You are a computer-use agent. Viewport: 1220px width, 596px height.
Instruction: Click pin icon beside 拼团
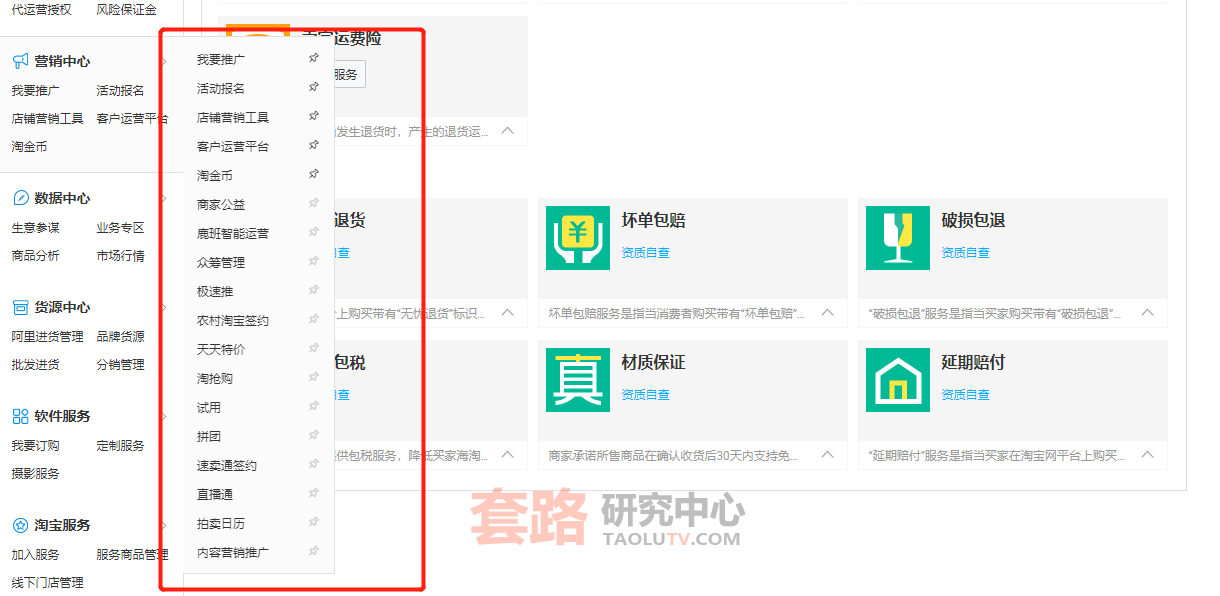313,436
